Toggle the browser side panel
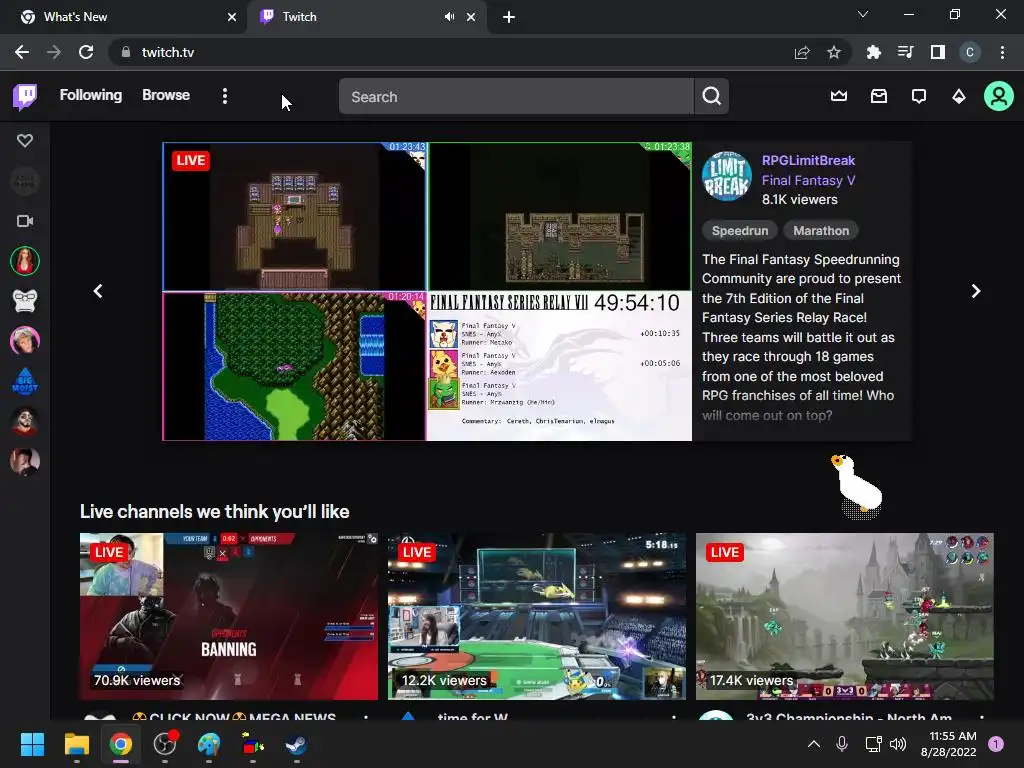This screenshot has width=1024, height=768. (938, 52)
